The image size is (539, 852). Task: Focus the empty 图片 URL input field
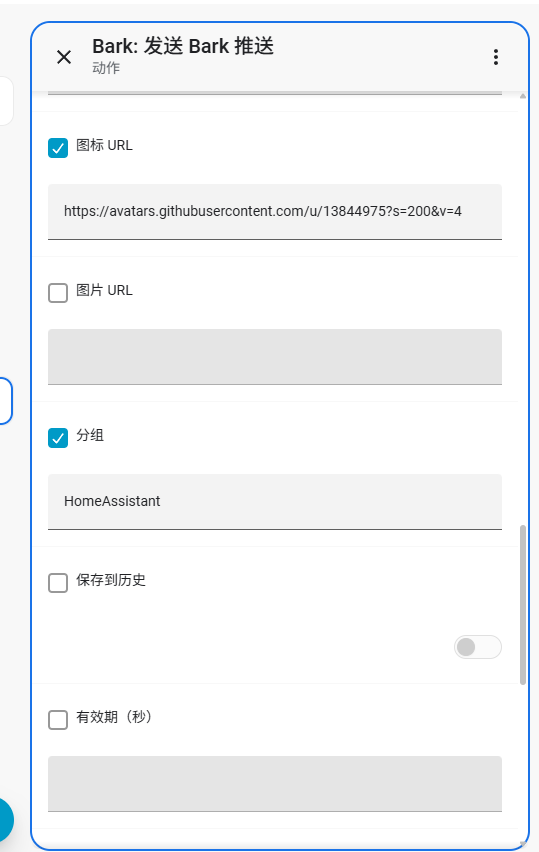[x=275, y=357]
